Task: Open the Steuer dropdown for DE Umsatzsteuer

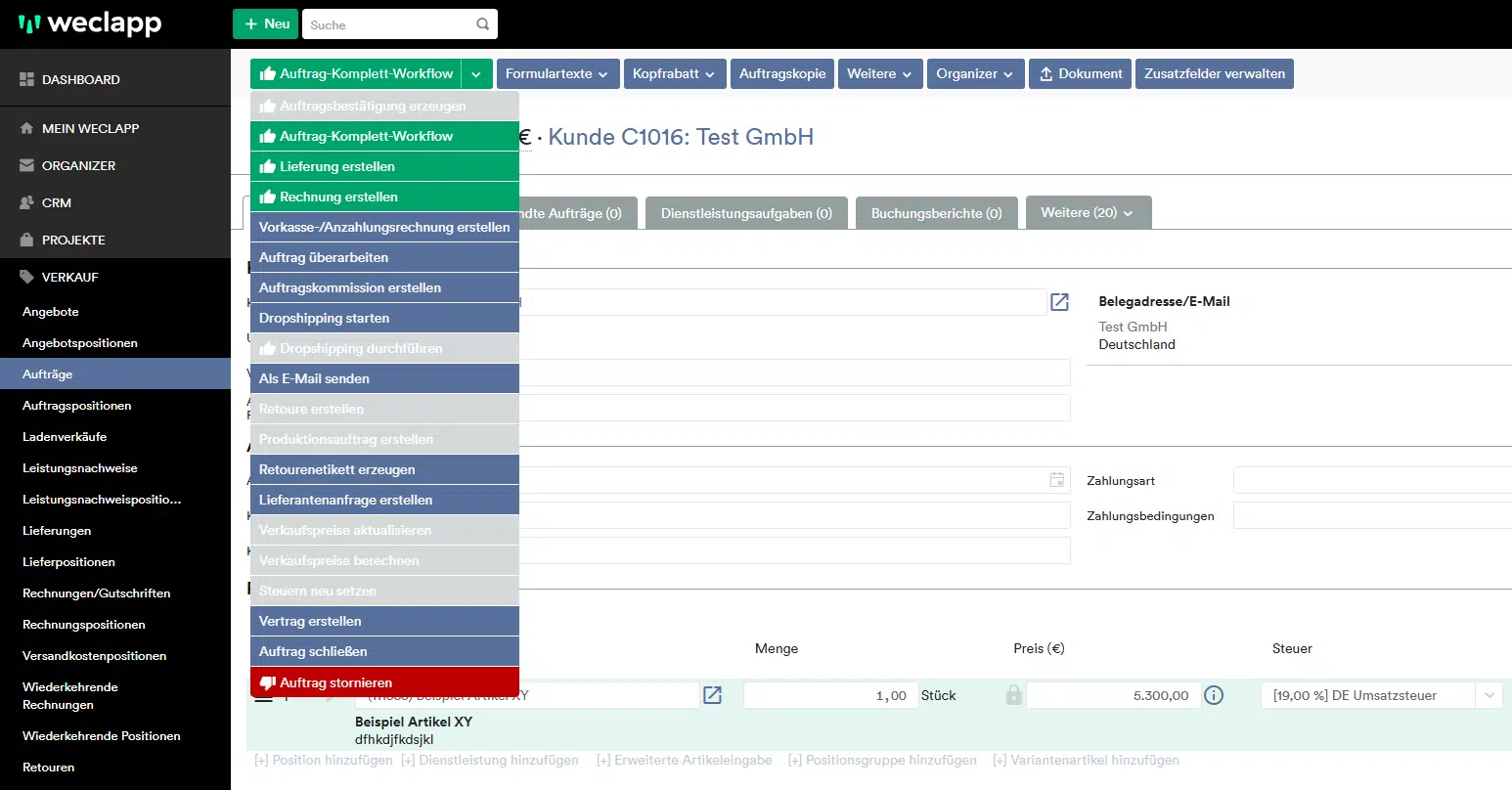Action: (1490, 695)
